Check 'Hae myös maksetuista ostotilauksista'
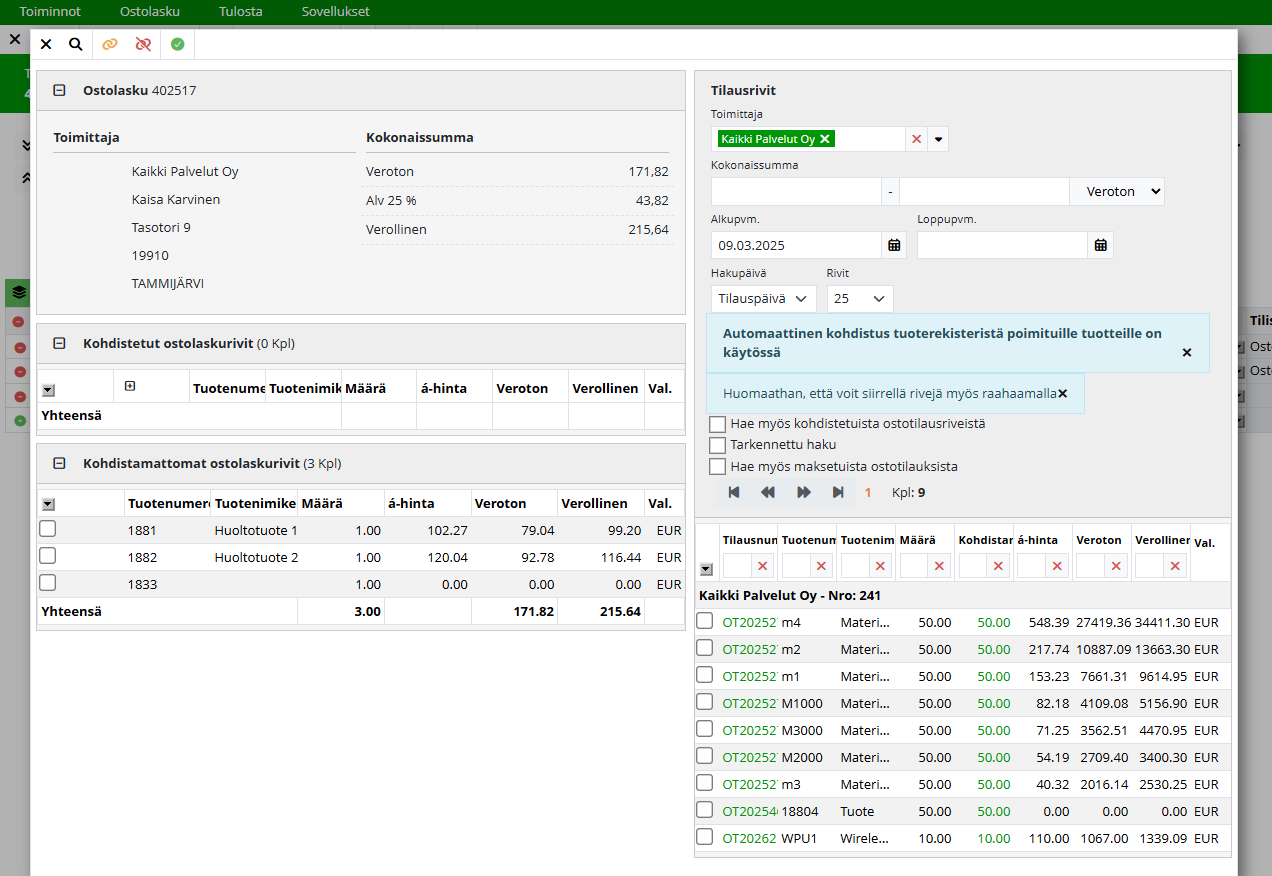The image size is (1272, 876). click(717, 466)
